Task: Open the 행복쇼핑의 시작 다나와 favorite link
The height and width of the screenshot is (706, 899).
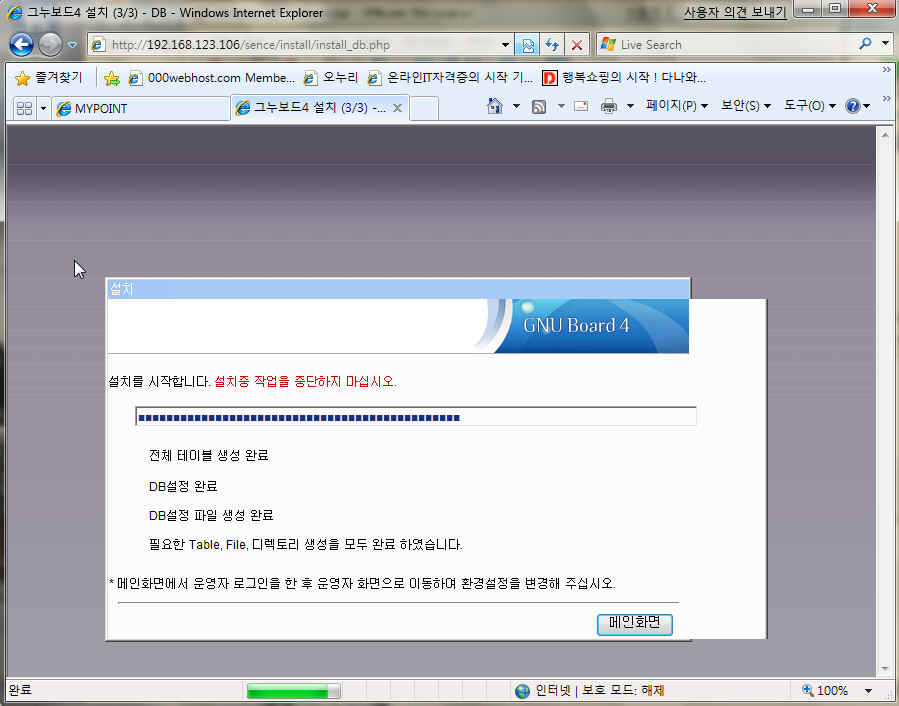Action: click(x=624, y=78)
